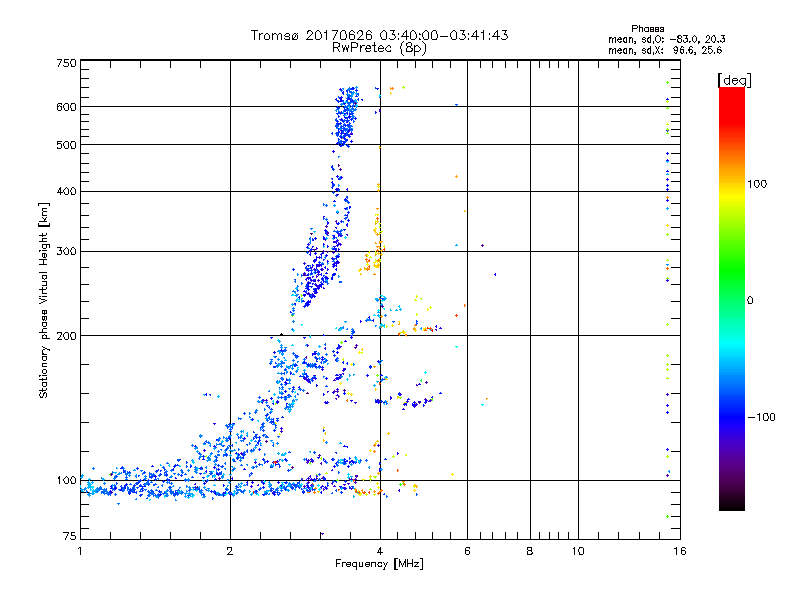
Task: Click the dense blue cluster above 600 km
Action: click(346, 116)
